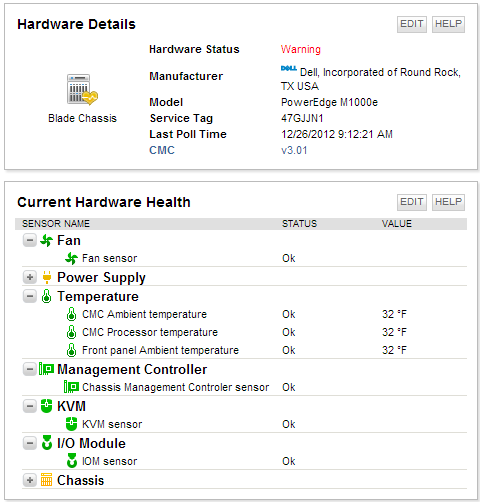
Task: Click the KVM category mouse icon
Action: 46,406
